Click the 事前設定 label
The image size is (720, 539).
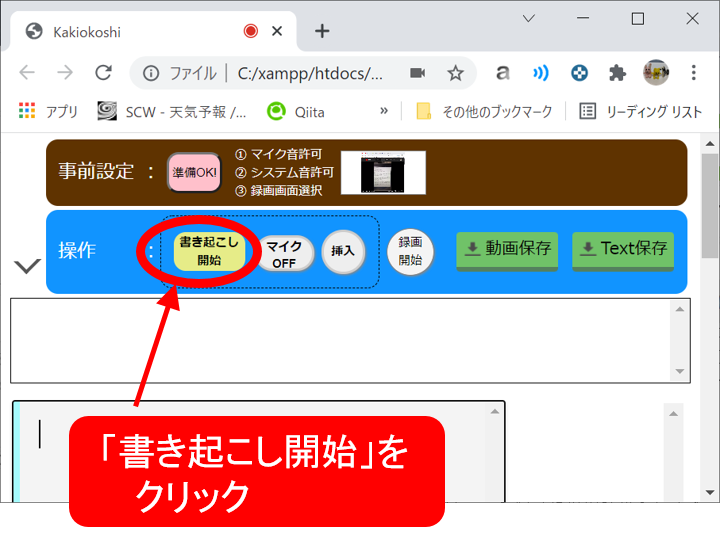[96, 171]
